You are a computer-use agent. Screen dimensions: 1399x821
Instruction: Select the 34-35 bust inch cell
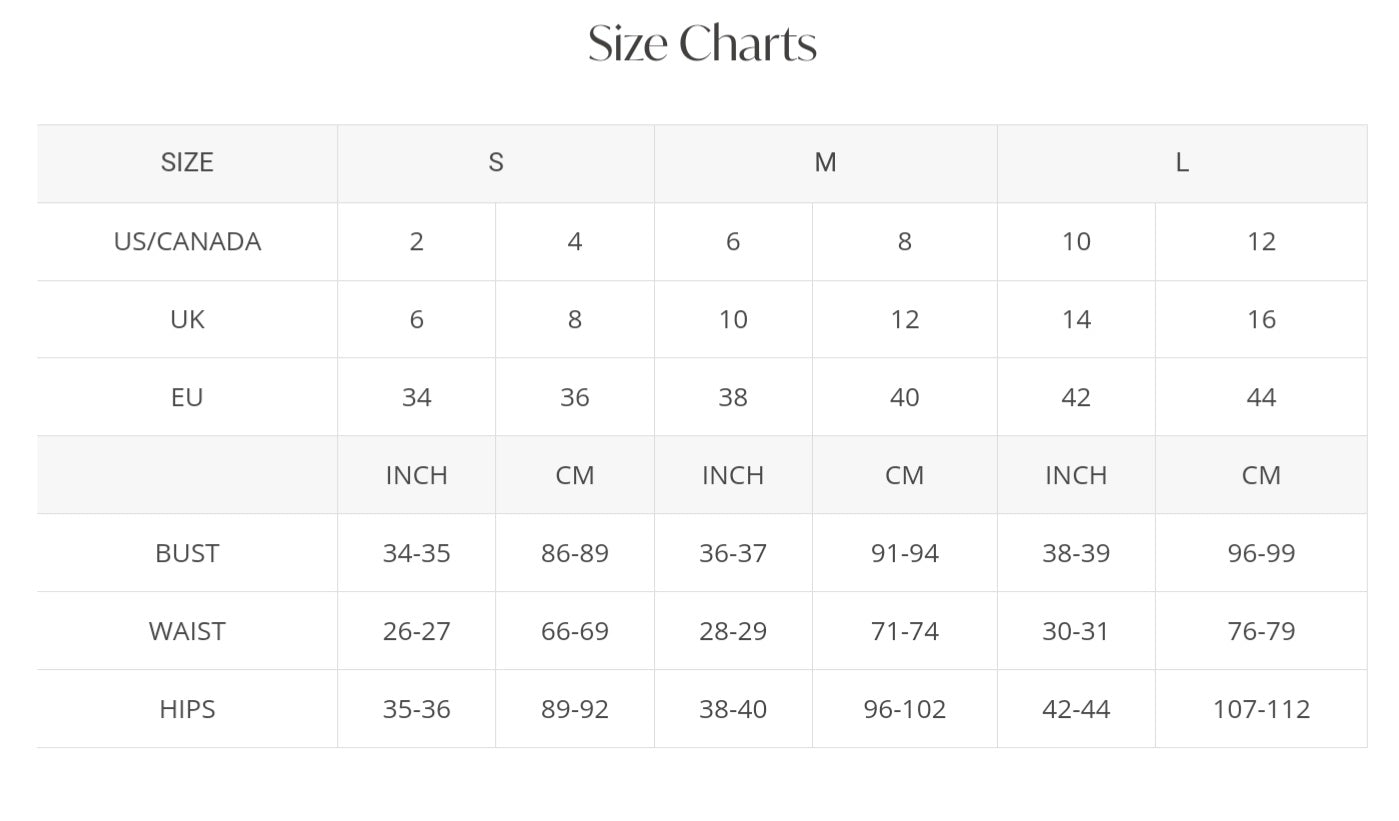[416, 553]
